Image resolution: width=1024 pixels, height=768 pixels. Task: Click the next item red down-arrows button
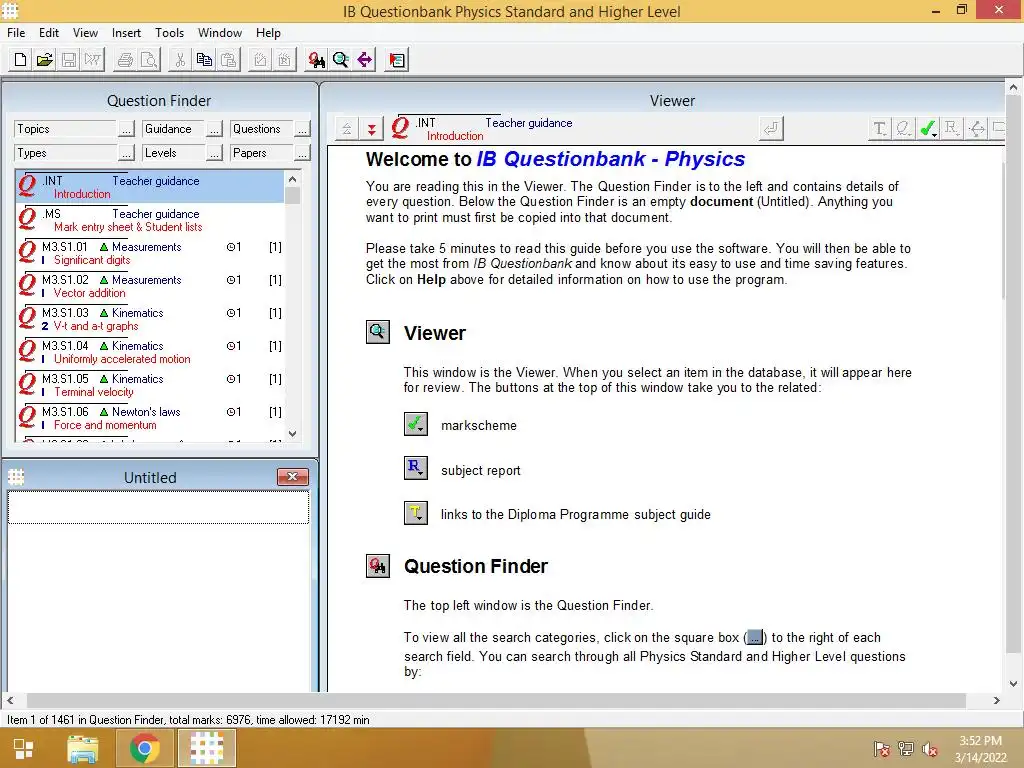371,129
